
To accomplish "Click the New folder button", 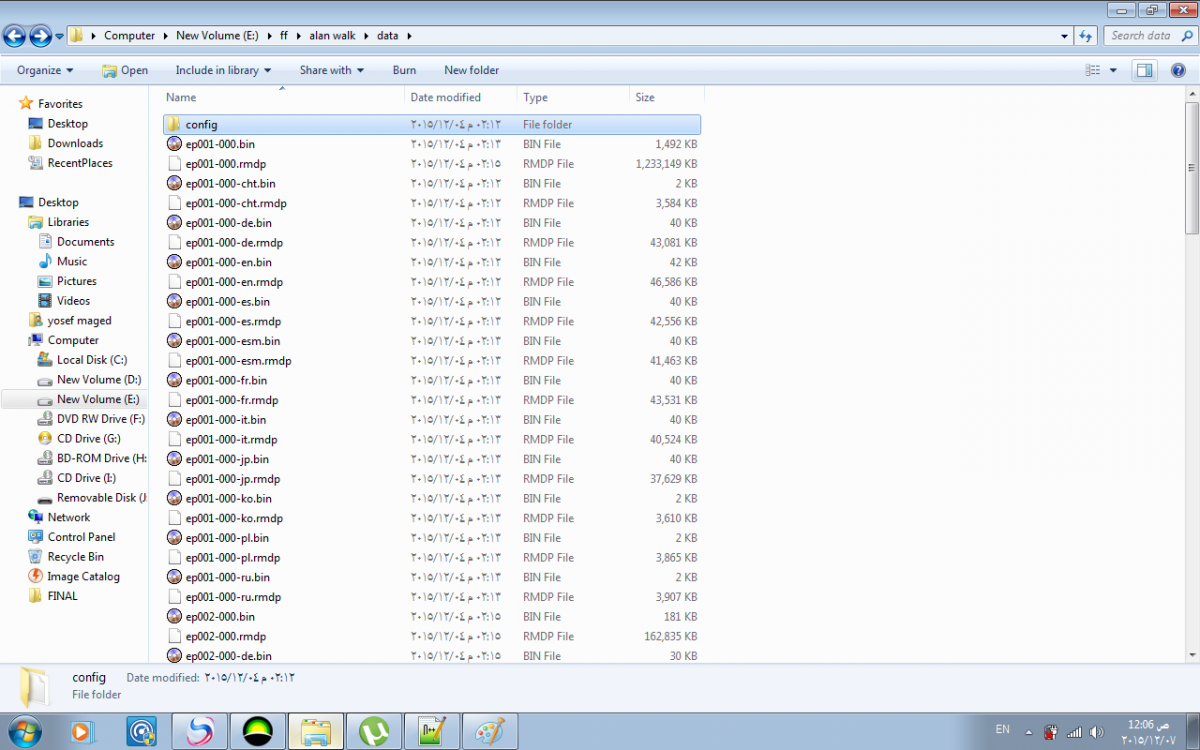I will (x=471, y=70).
